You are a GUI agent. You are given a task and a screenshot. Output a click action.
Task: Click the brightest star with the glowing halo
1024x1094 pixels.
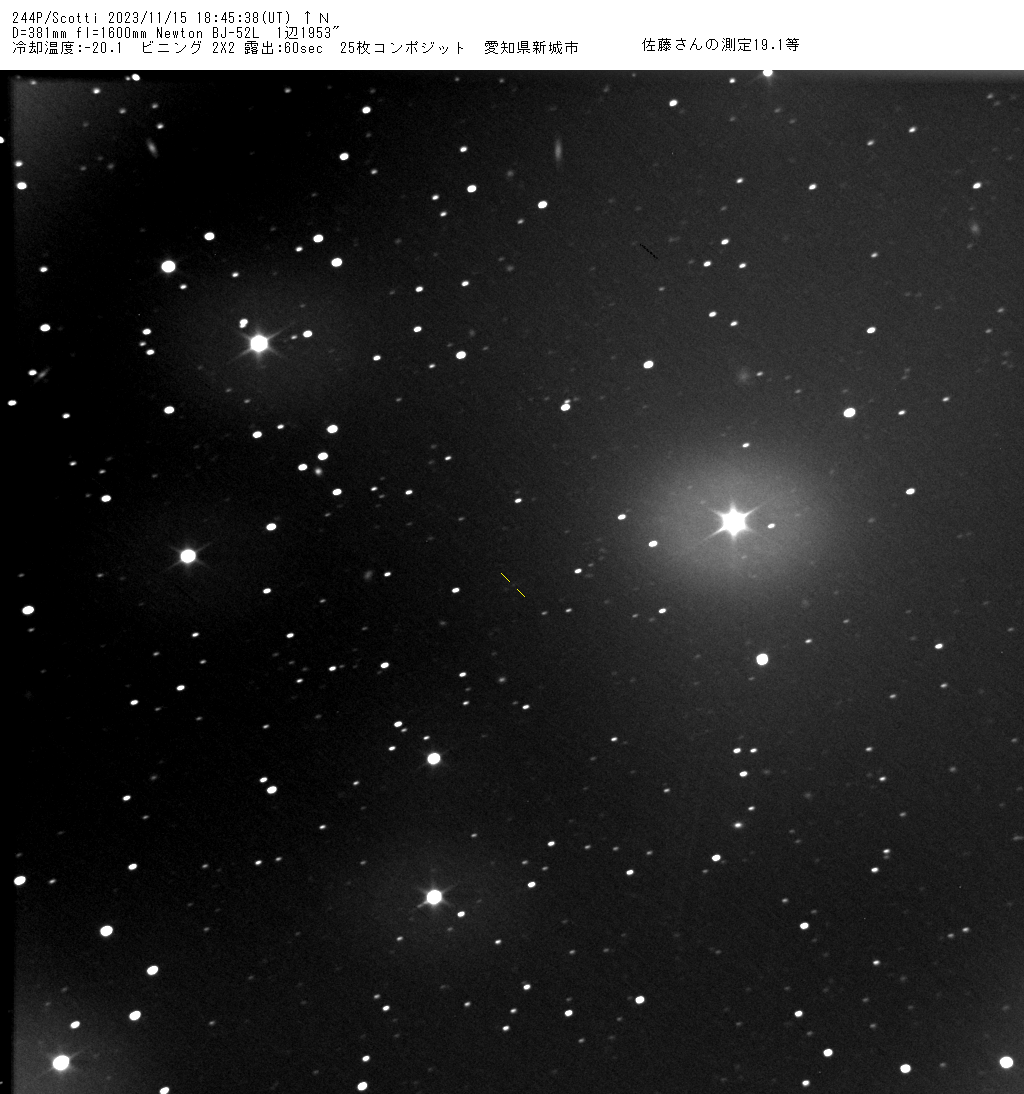(x=733, y=521)
